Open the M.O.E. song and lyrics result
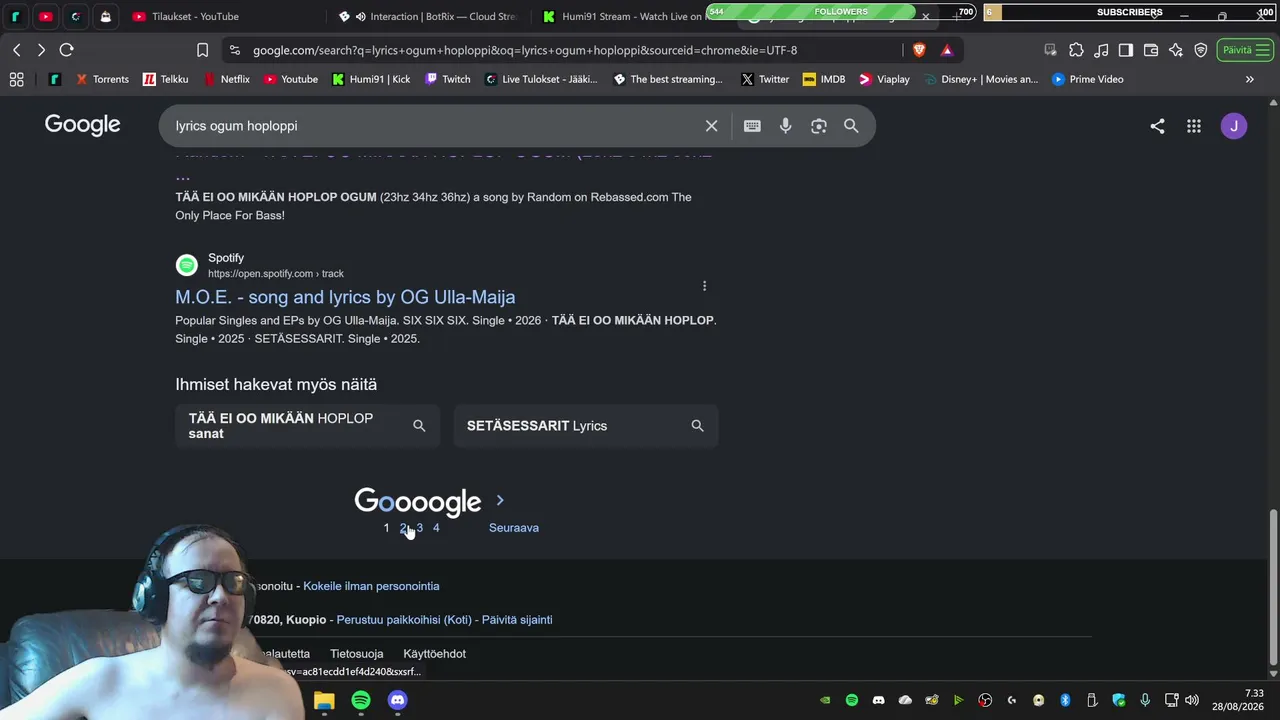This screenshot has width=1280, height=720. pyautogui.click(x=345, y=297)
